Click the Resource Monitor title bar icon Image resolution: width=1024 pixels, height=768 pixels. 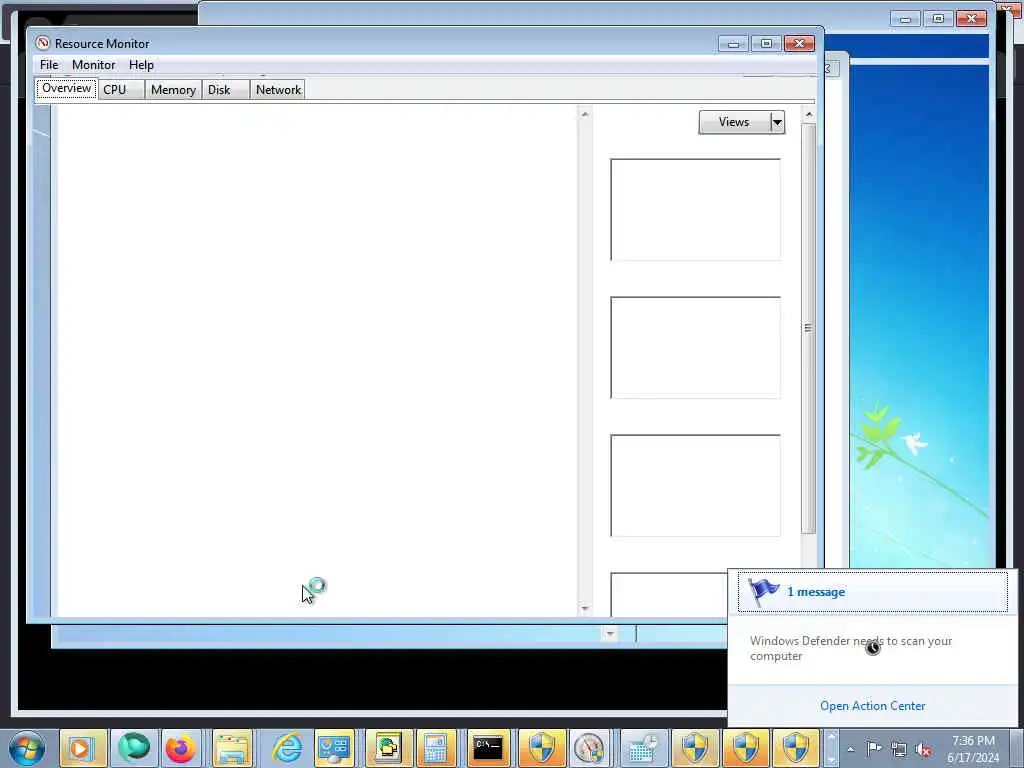(42, 43)
